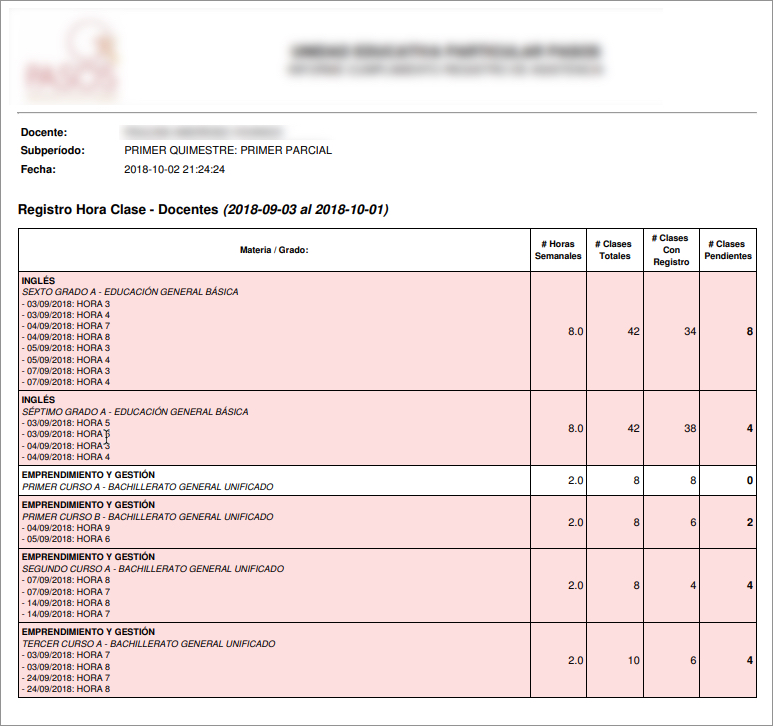
Task: Click the registered classes value 38 for Séptimo Grado
Action: coord(689,428)
